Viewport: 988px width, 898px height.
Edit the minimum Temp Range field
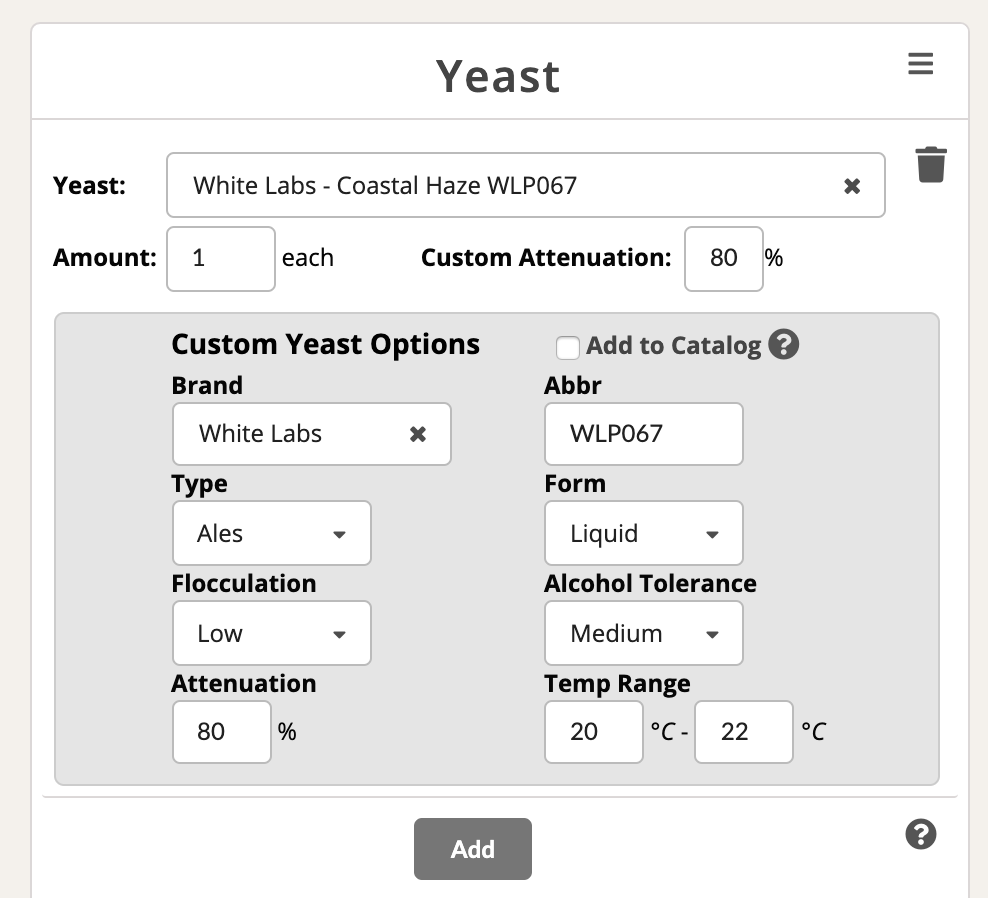click(594, 732)
